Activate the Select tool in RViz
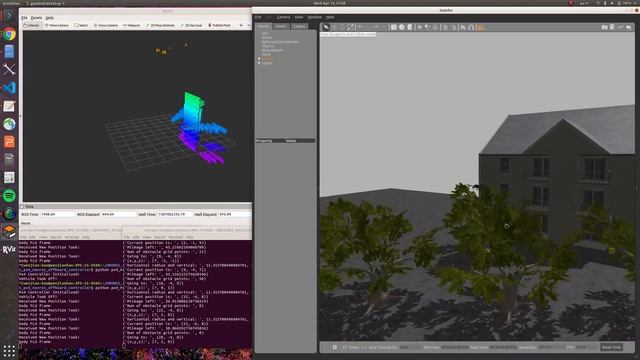Screen dimensions: 640x360 pos(81,25)
